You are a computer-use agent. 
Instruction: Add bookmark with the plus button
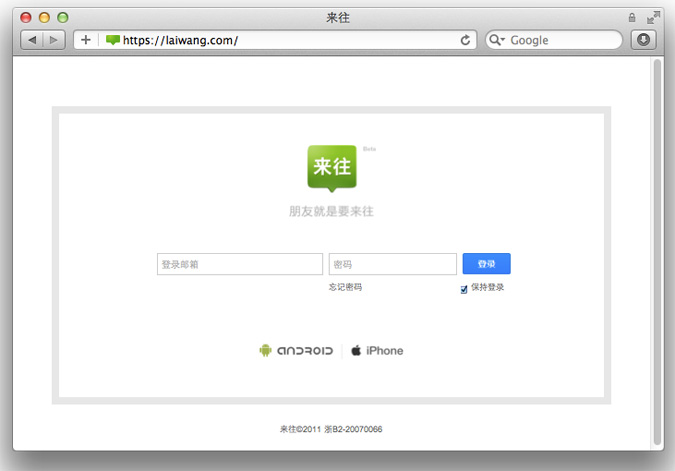(x=86, y=40)
